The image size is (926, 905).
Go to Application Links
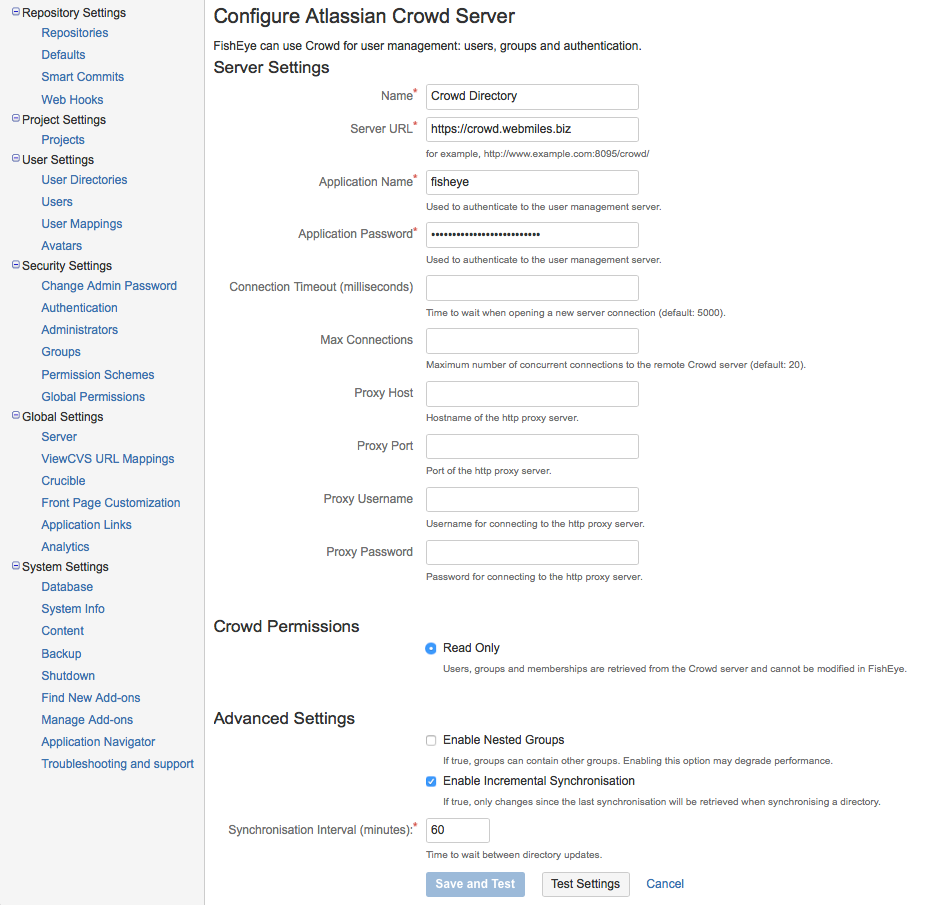pyautogui.click(x=86, y=525)
